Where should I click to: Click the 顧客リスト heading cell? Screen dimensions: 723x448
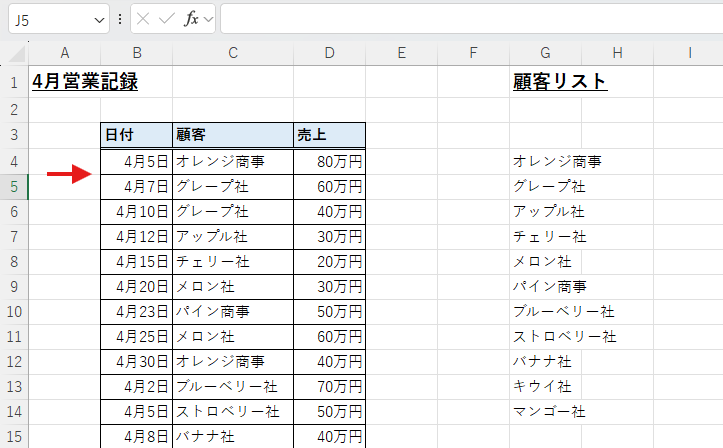click(x=558, y=82)
